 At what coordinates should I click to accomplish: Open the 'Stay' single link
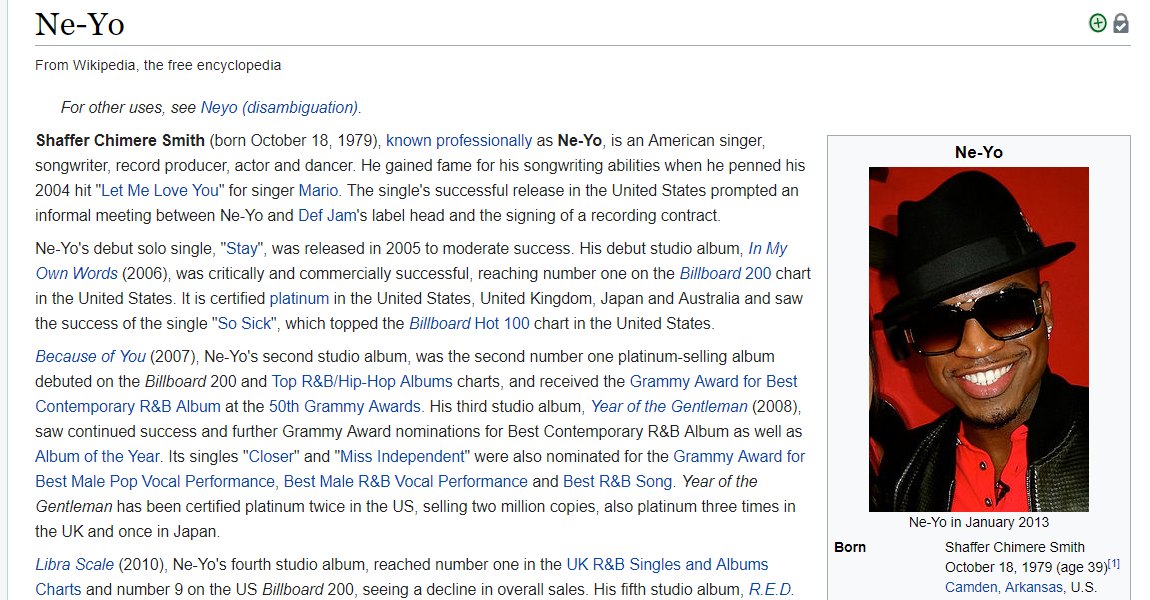click(x=242, y=248)
